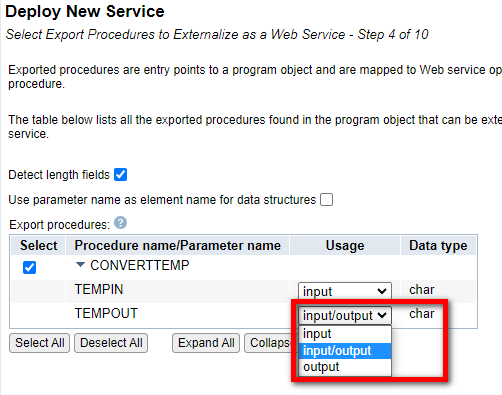Click the Procedure name/Parameter name header
502x395 pixels.
[177, 246]
